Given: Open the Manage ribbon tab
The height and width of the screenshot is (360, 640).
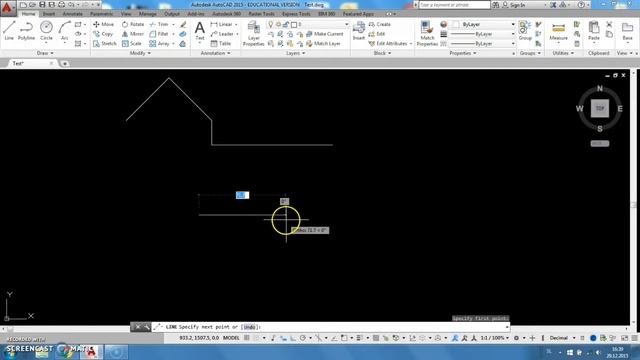Looking at the screenshot, I should 147,14.
